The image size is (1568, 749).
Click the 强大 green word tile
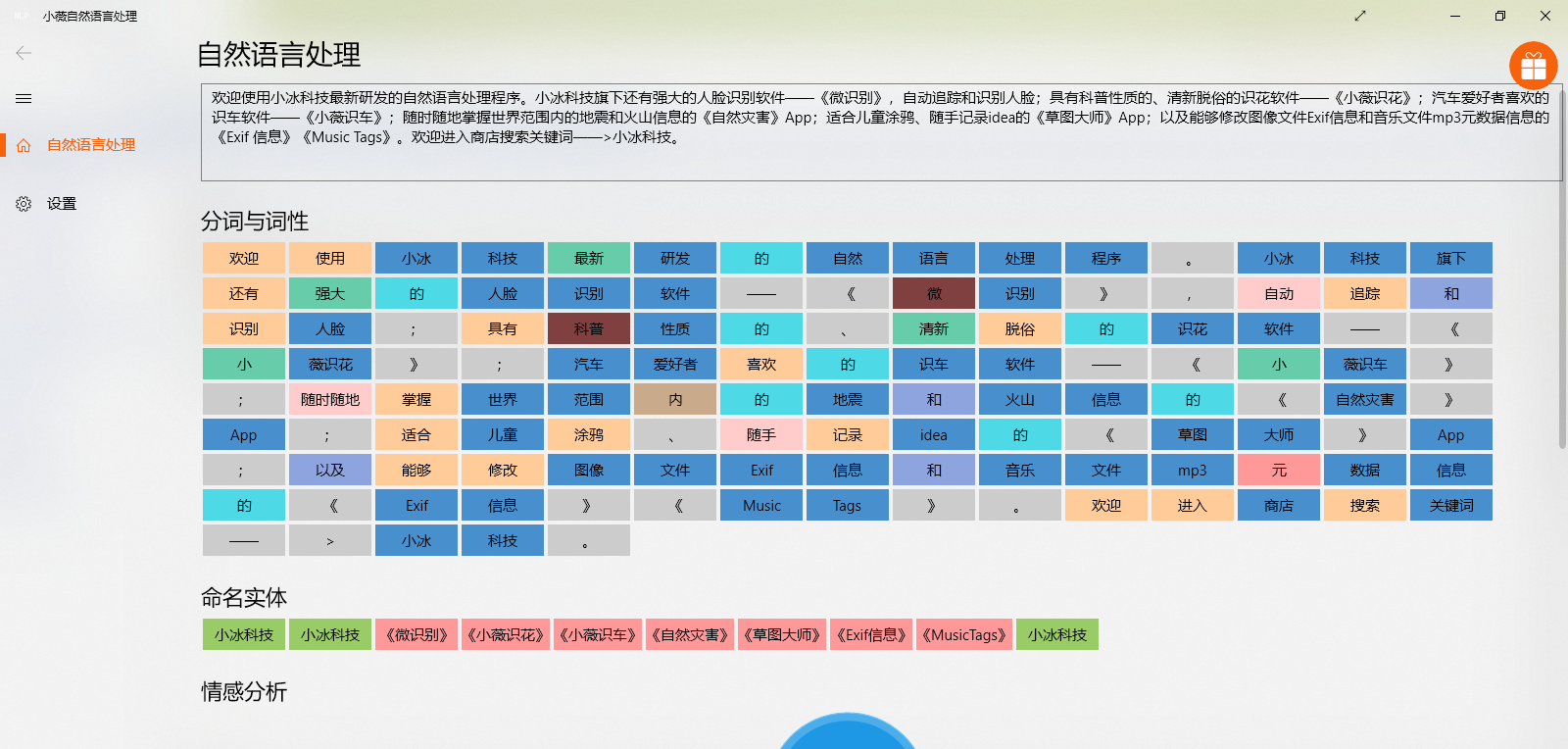pos(330,293)
